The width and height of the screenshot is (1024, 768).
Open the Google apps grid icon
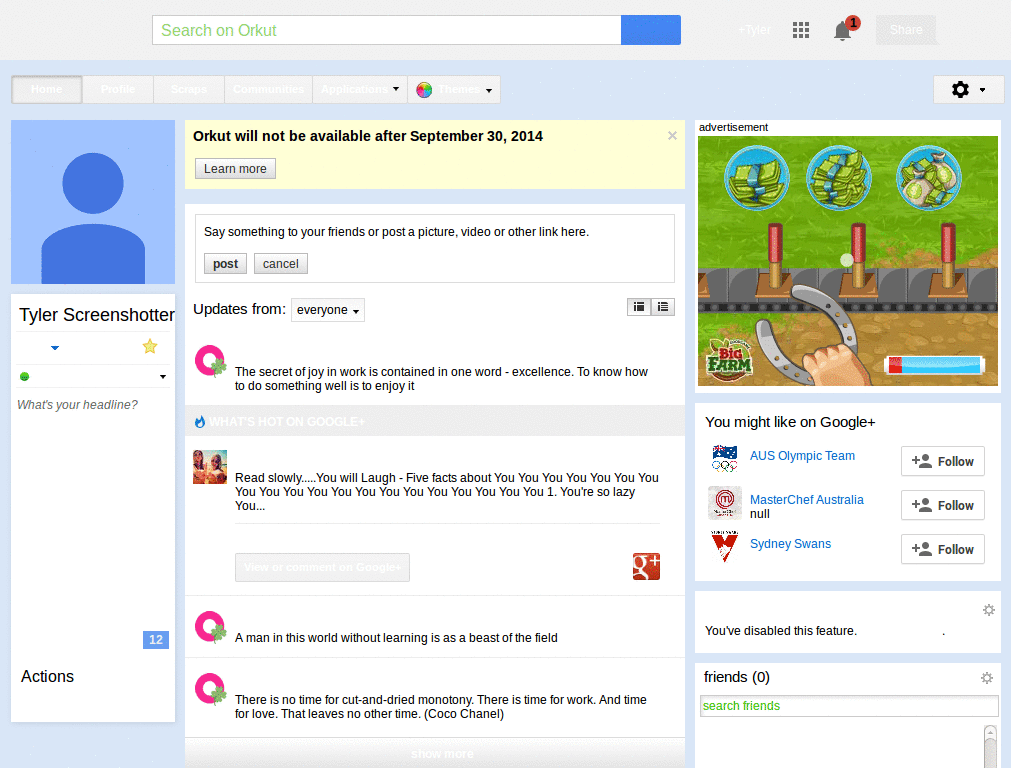[x=801, y=30]
